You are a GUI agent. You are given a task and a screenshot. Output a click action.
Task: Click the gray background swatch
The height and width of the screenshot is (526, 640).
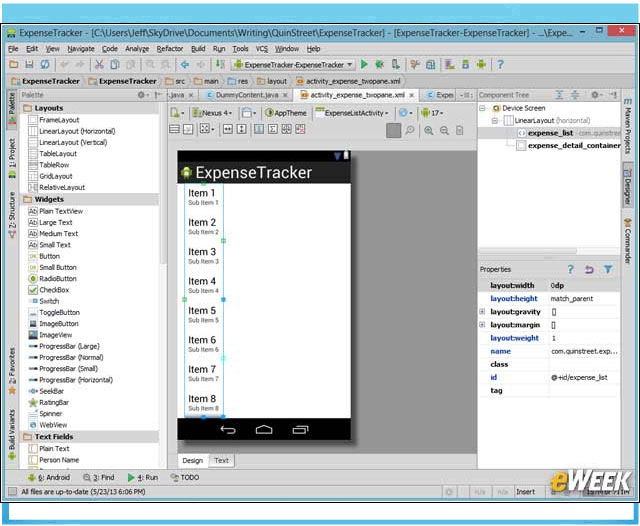pyautogui.click(x=393, y=131)
